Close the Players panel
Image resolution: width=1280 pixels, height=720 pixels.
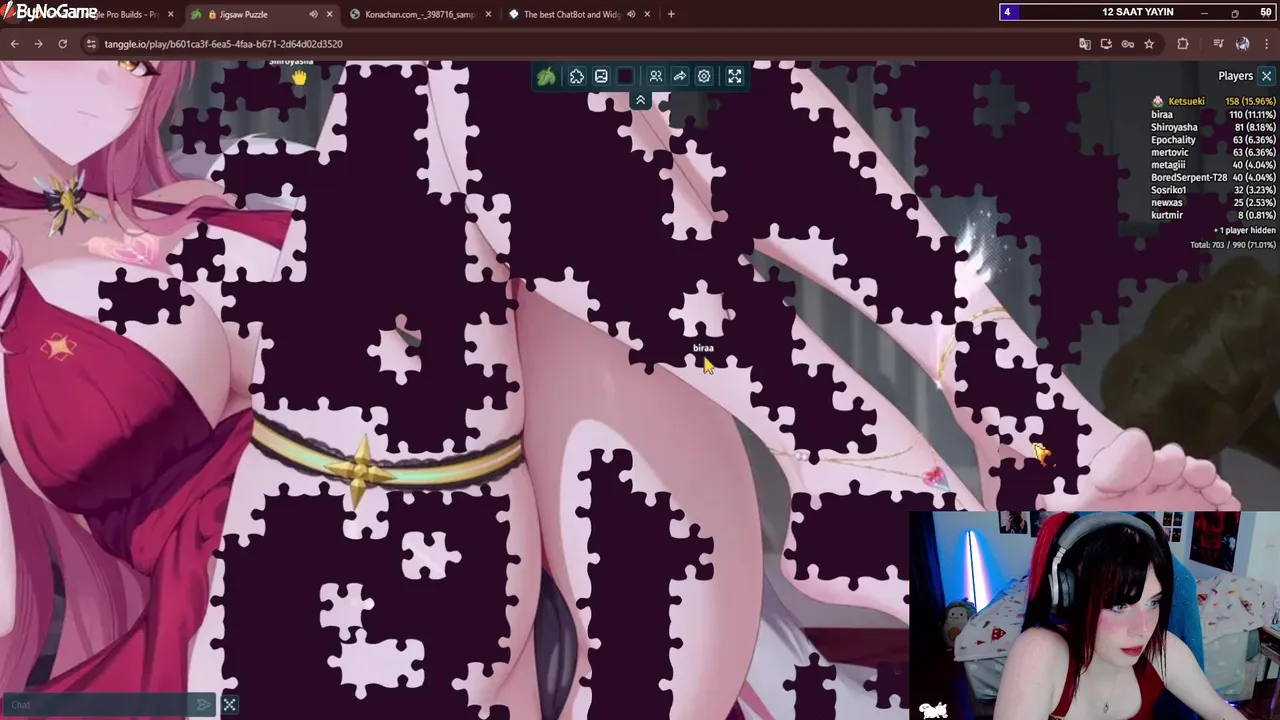tap(1266, 76)
